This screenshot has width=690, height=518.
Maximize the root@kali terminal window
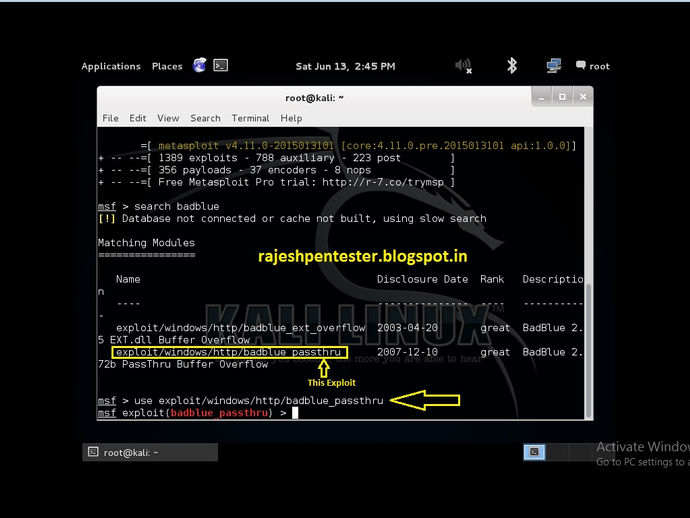pyautogui.click(x=562, y=97)
